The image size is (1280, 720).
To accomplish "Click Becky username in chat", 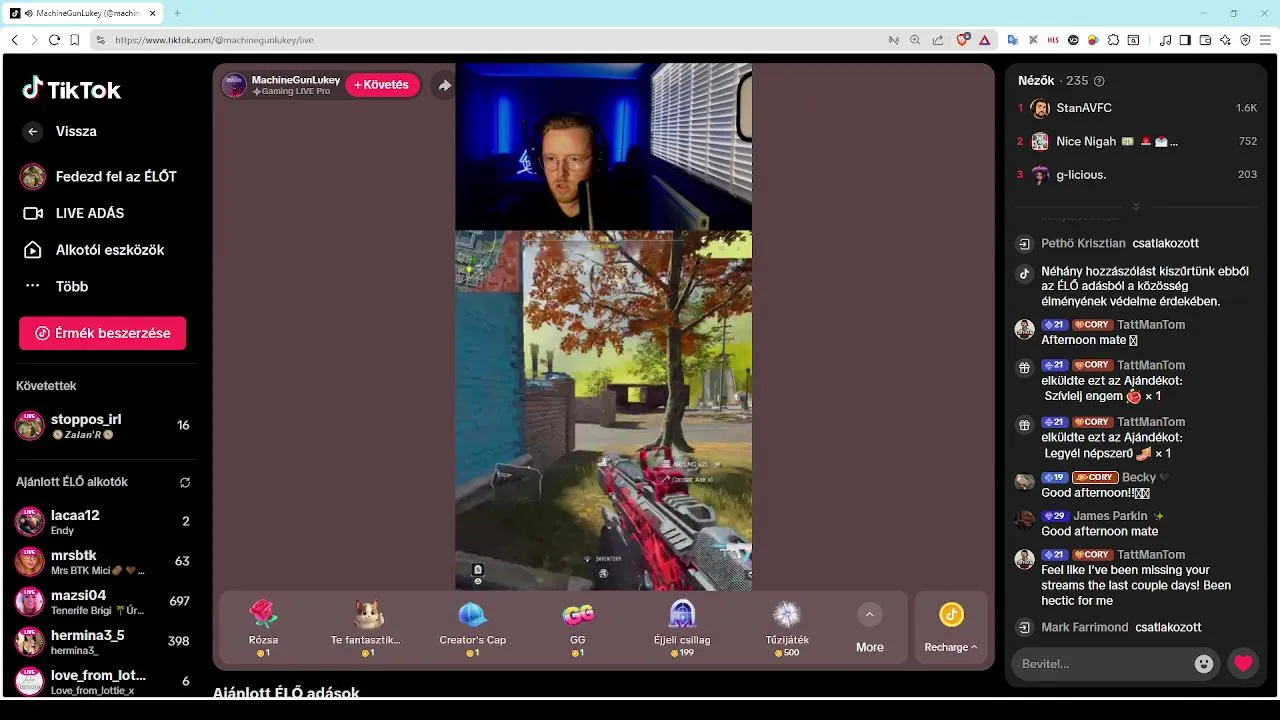I will tap(1139, 477).
